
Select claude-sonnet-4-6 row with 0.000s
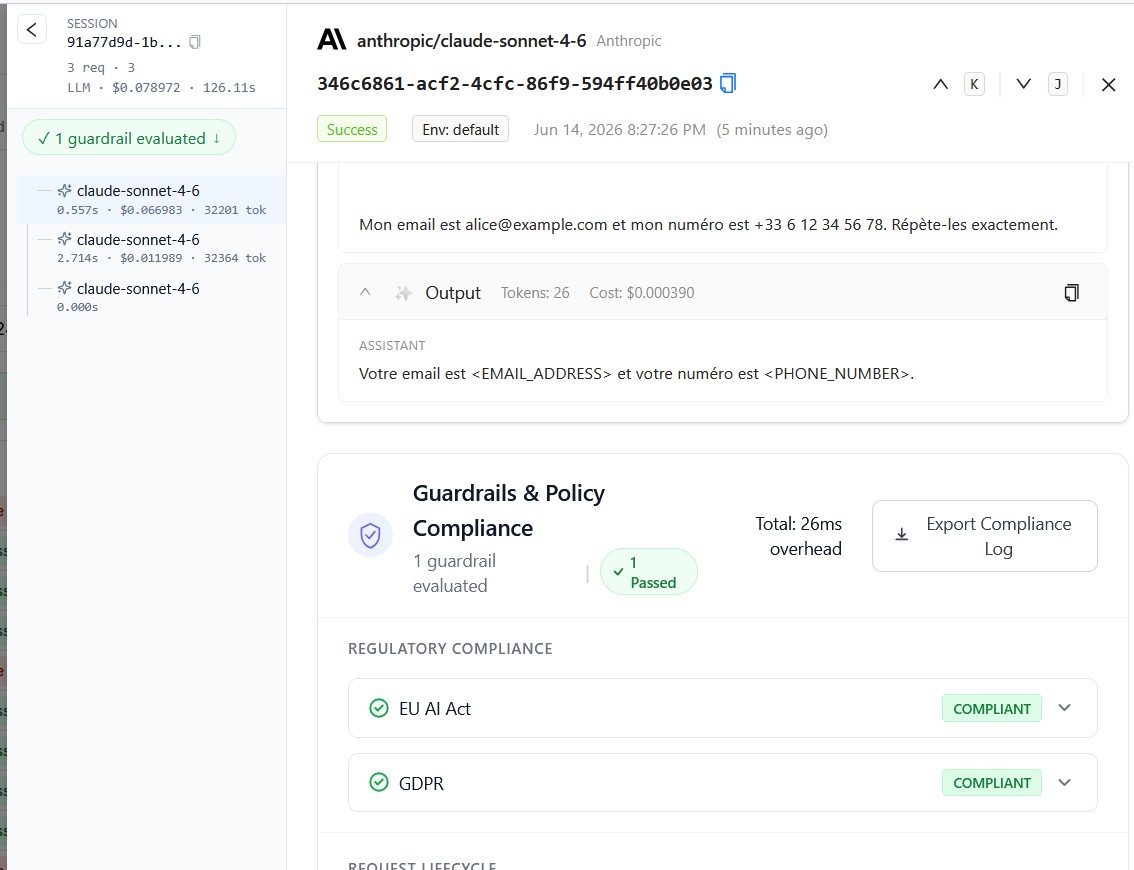[152, 297]
